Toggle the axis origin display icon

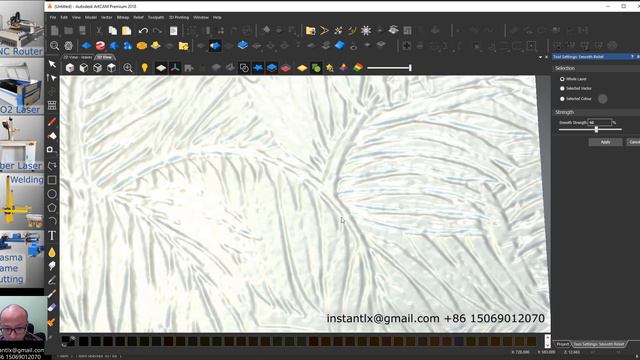175,68
